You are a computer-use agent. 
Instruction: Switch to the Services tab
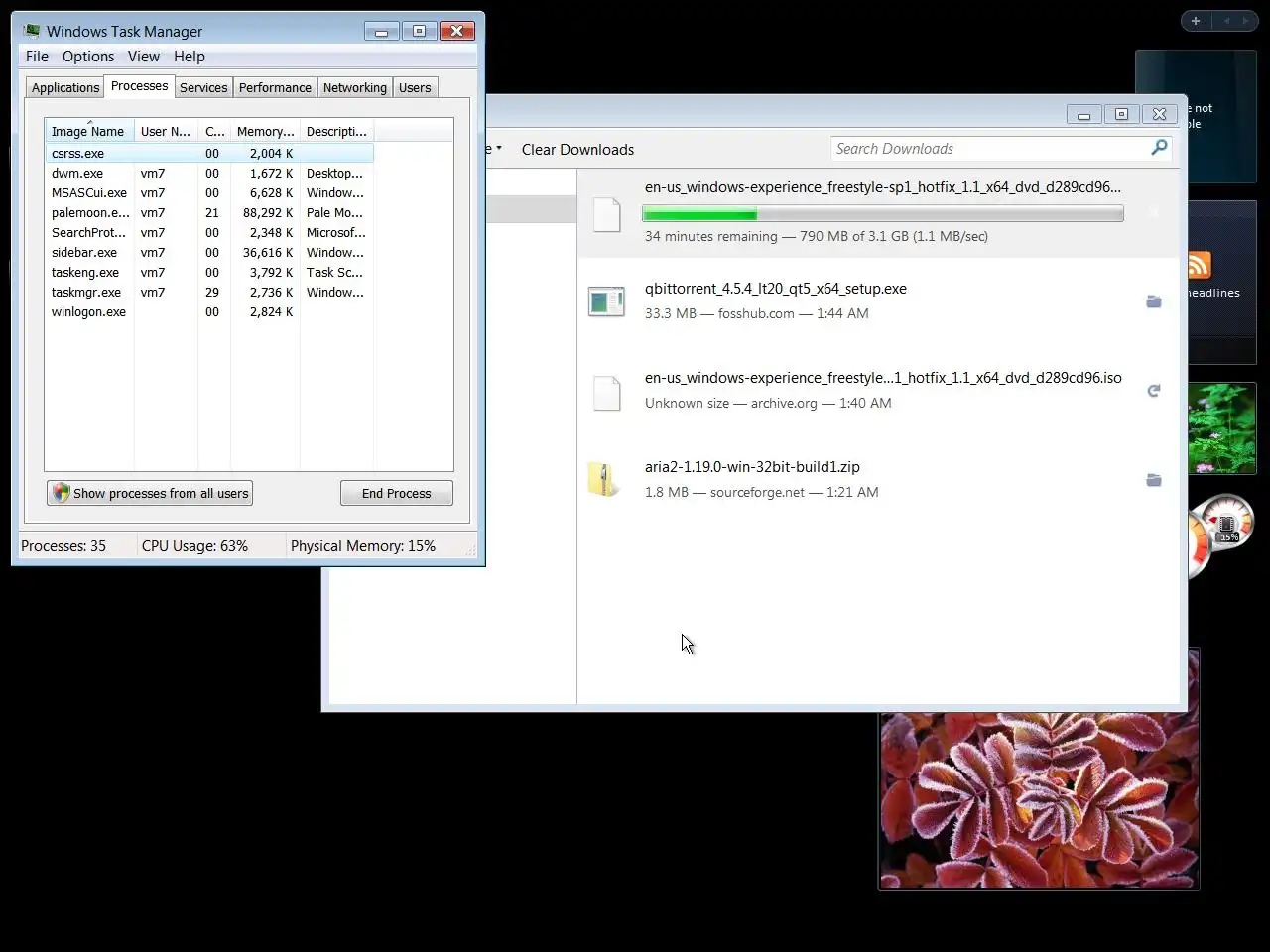(203, 87)
